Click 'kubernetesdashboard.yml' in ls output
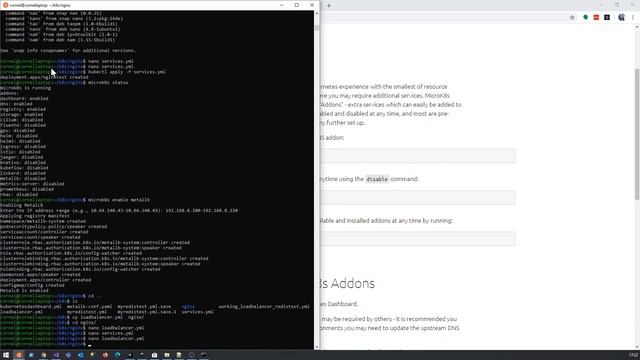This screenshot has height=360, width=640. point(31,307)
